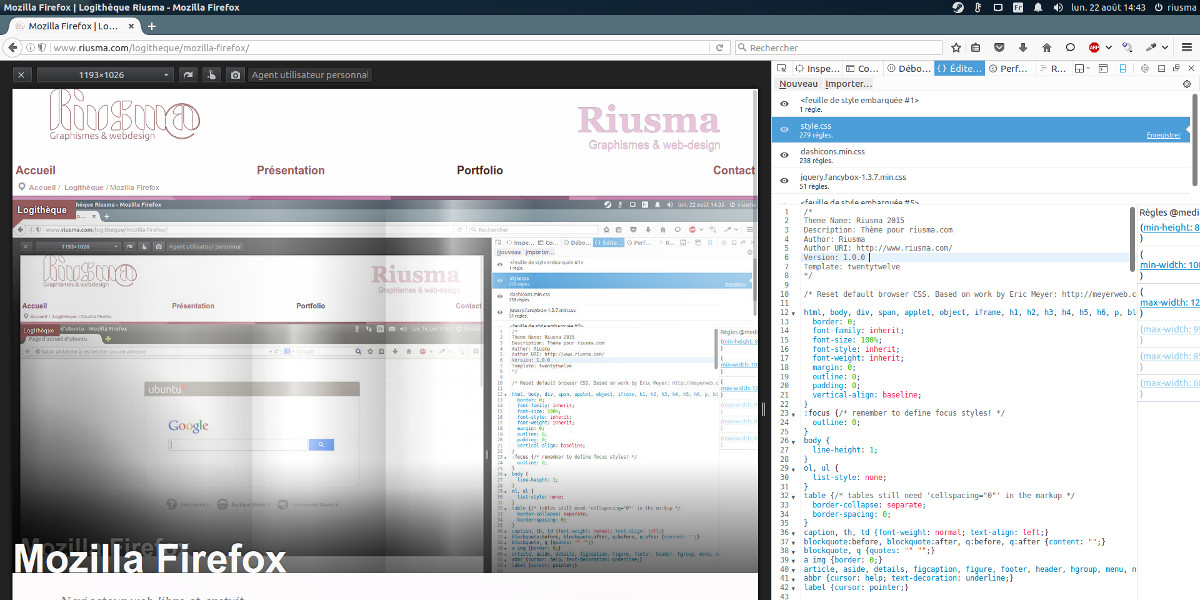Open the Inspecteur tab in DevTools
1200x600 pixels.
817,69
